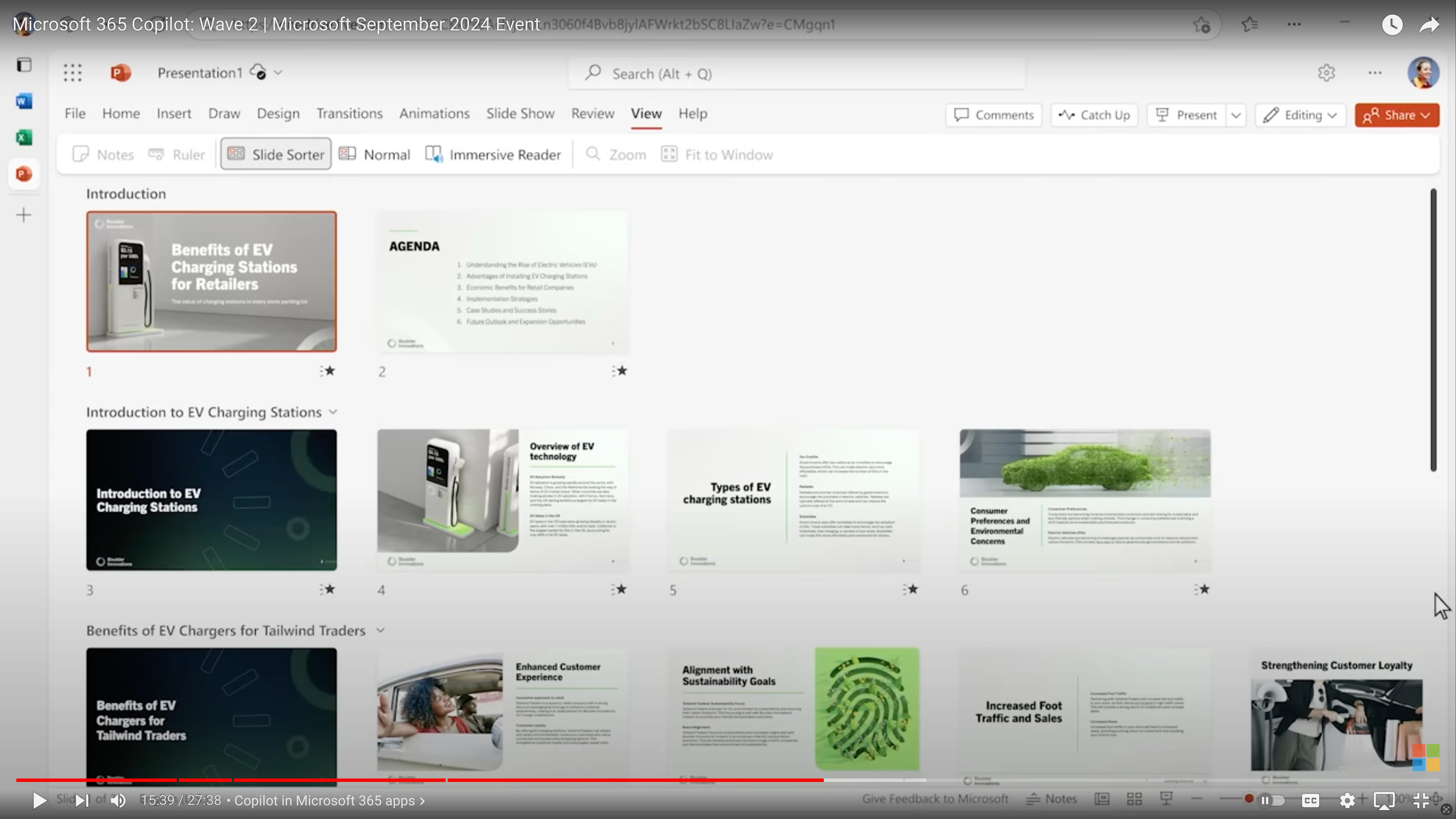The height and width of the screenshot is (819, 1456).
Task: Click the YouTube share arrow icon
Action: [x=1429, y=24]
